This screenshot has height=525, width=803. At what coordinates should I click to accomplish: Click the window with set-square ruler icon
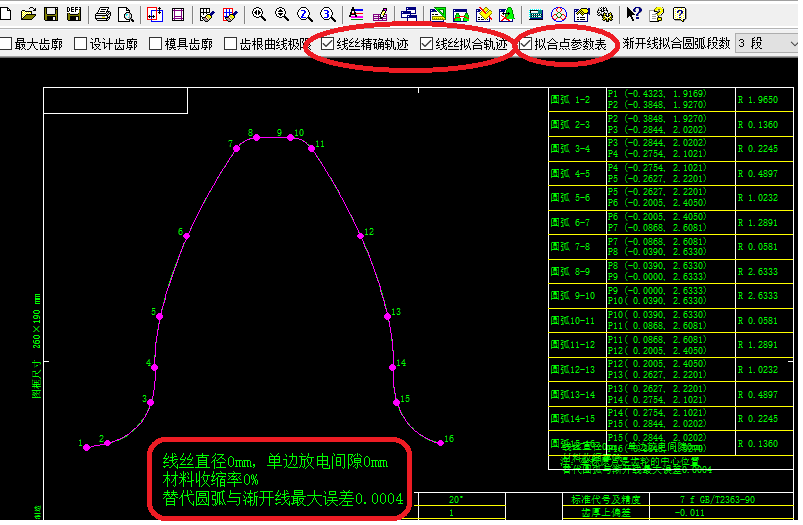tap(438, 14)
